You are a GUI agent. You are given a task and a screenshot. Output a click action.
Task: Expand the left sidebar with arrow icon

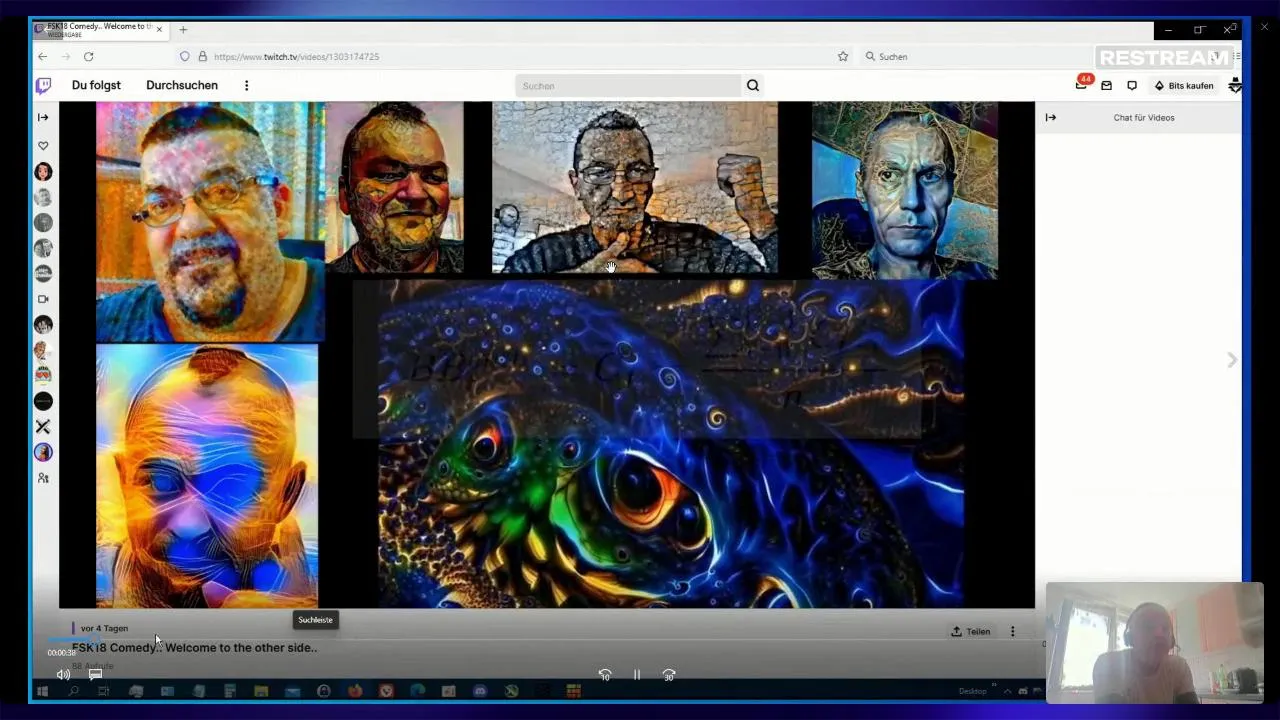tap(43, 117)
